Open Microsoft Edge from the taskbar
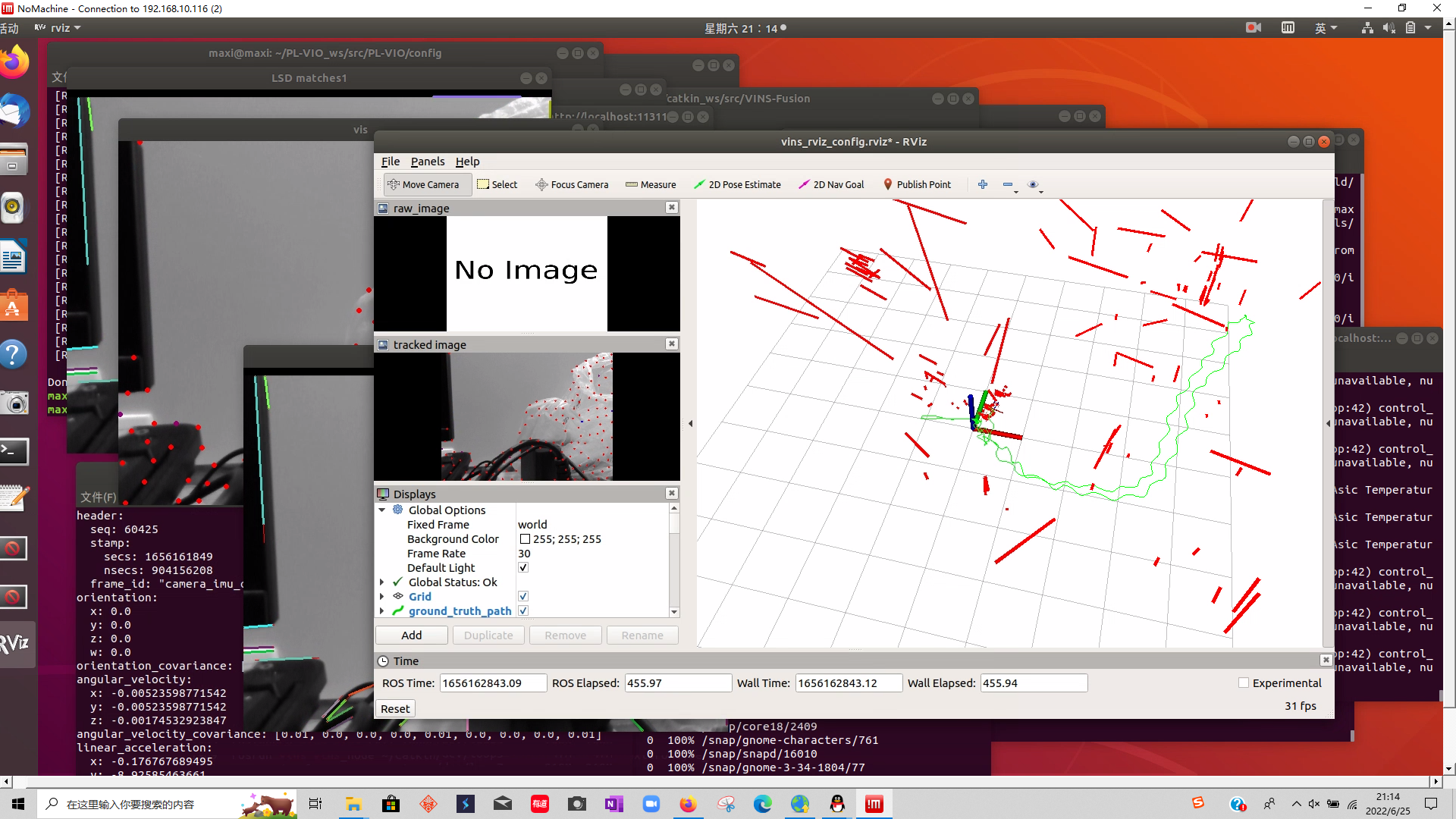 [762, 804]
